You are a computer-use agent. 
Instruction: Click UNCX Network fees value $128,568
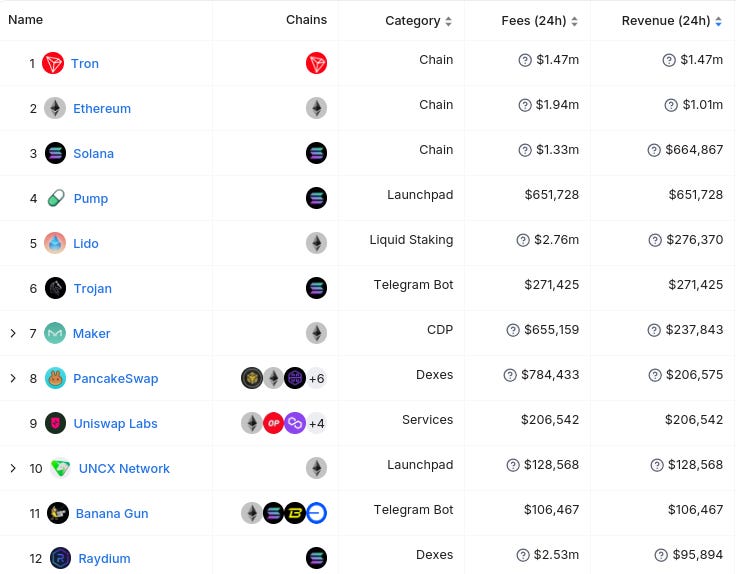(x=552, y=465)
